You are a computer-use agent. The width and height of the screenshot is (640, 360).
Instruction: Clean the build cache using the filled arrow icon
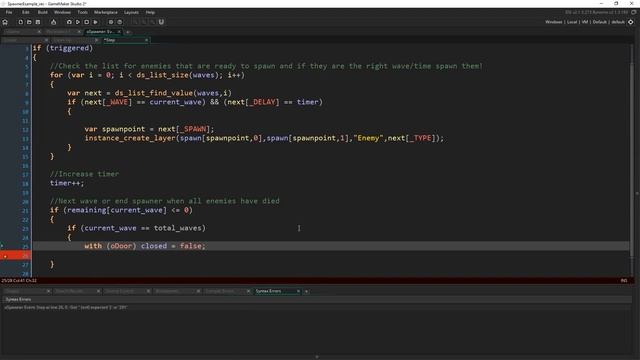[96, 22]
